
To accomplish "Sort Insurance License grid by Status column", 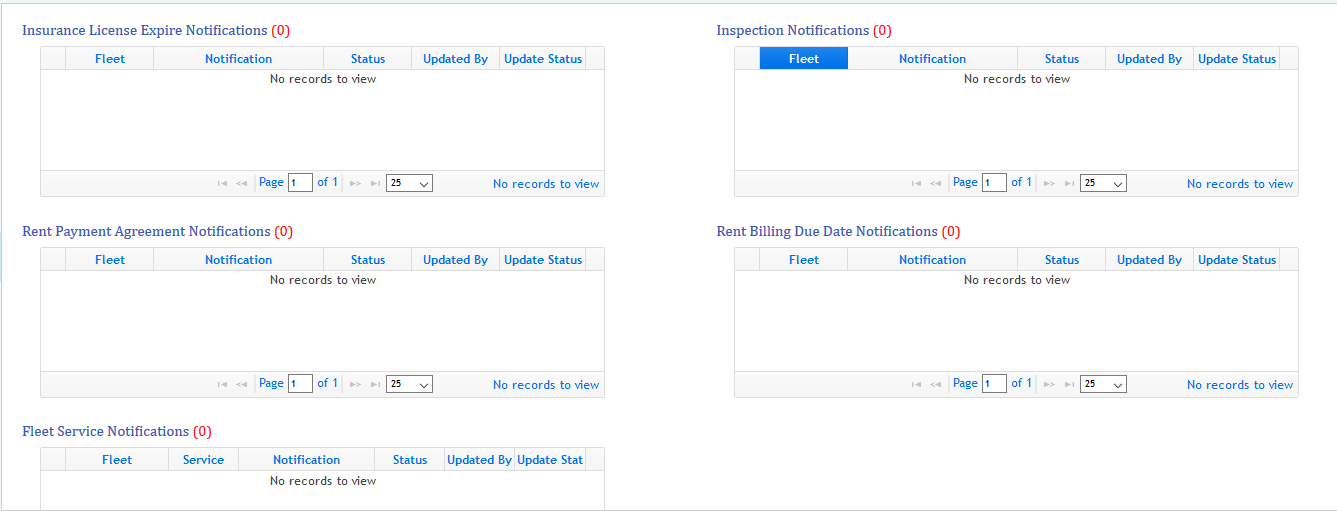I will (x=368, y=59).
